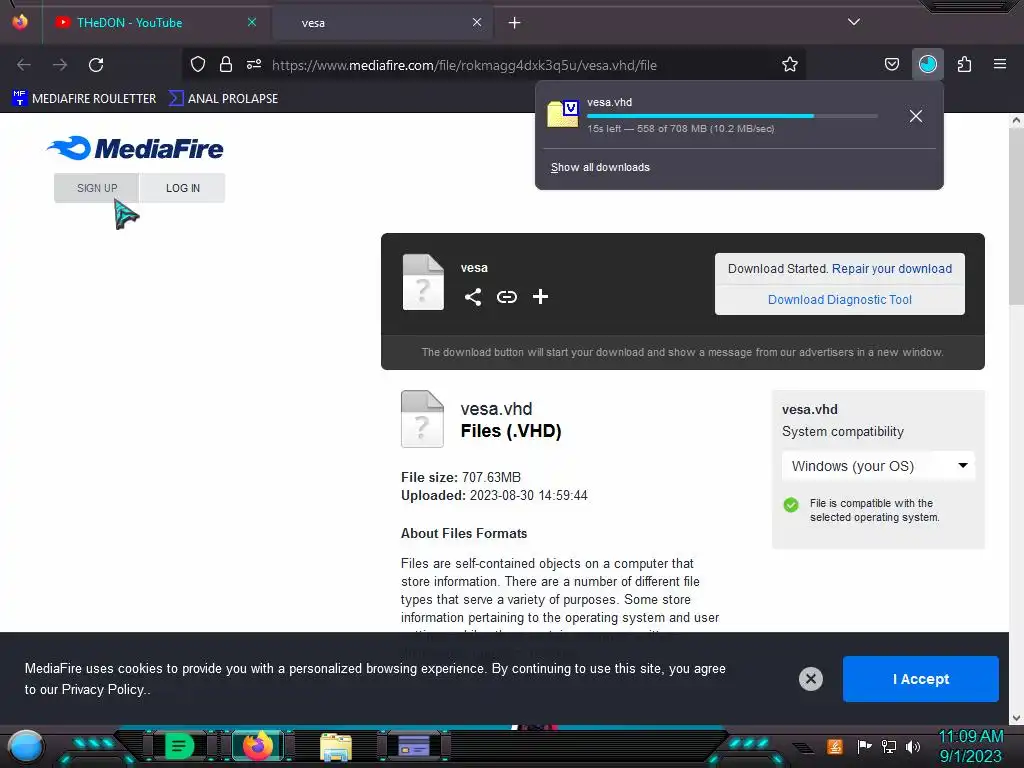The image size is (1024, 768).
Task: Click the Uploaded 2023-08-30 14:59:44 text
Action: [x=494, y=496]
